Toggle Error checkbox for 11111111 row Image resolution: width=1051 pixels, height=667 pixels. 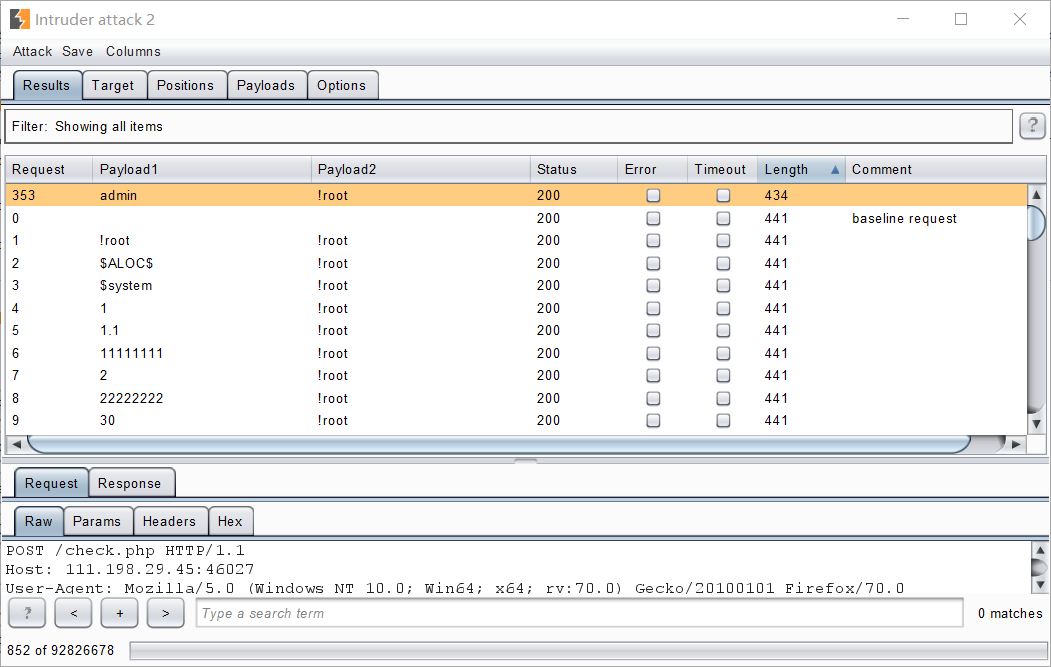click(653, 353)
